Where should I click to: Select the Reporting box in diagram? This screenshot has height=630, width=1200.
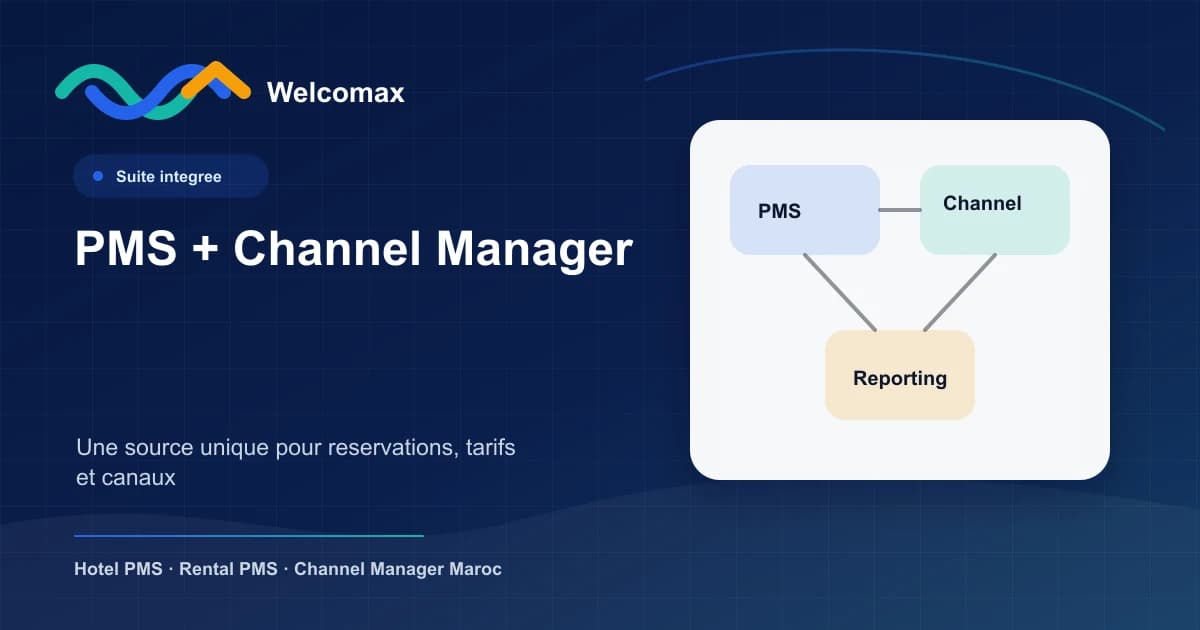pyautogui.click(x=900, y=375)
